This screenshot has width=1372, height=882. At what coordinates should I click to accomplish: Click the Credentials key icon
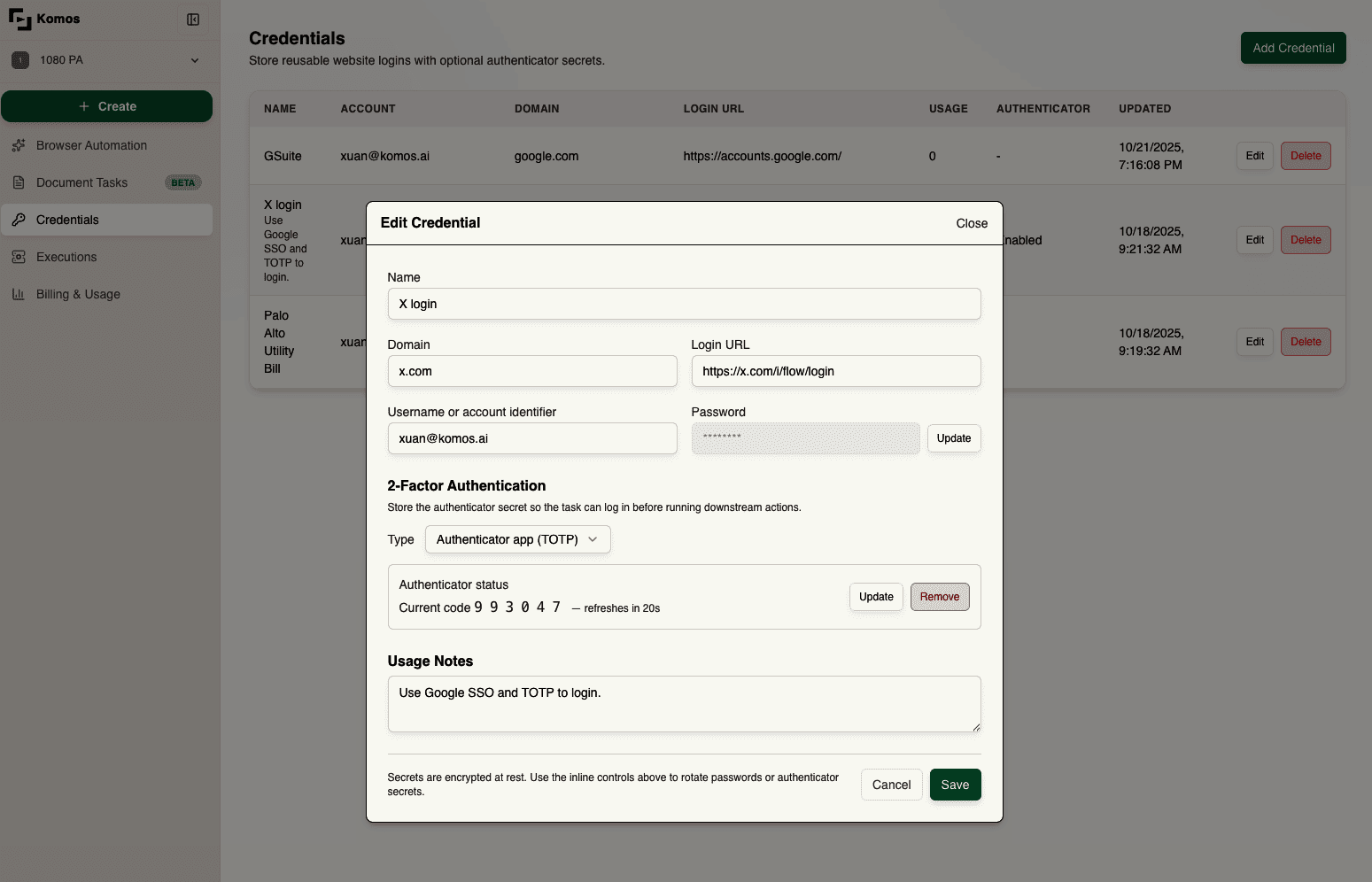[x=19, y=220]
